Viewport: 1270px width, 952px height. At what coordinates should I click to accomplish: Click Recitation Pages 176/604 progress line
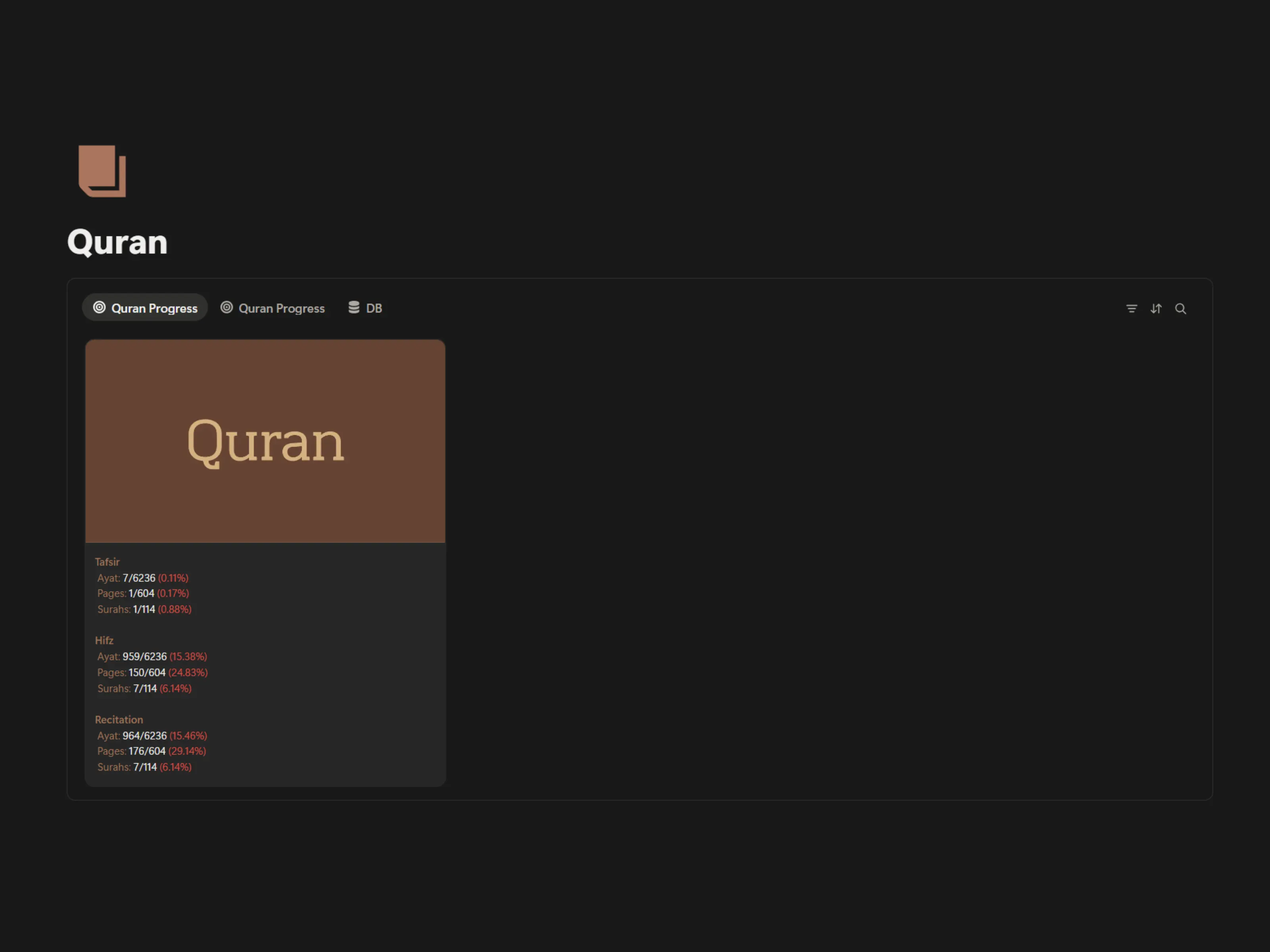point(151,751)
